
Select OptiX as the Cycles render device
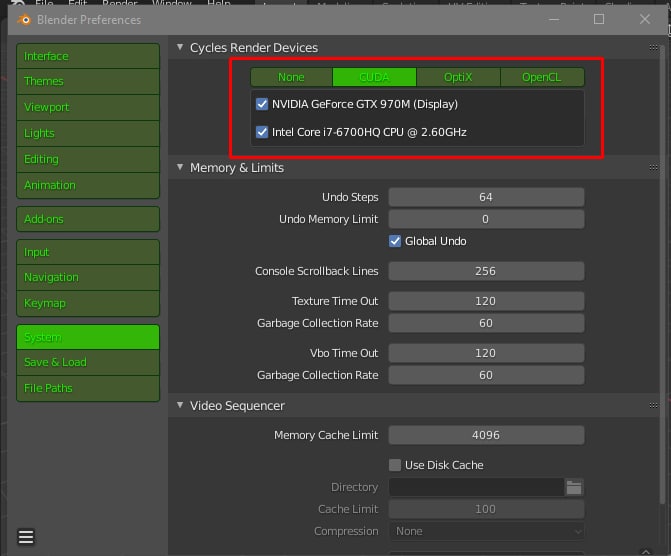(458, 77)
